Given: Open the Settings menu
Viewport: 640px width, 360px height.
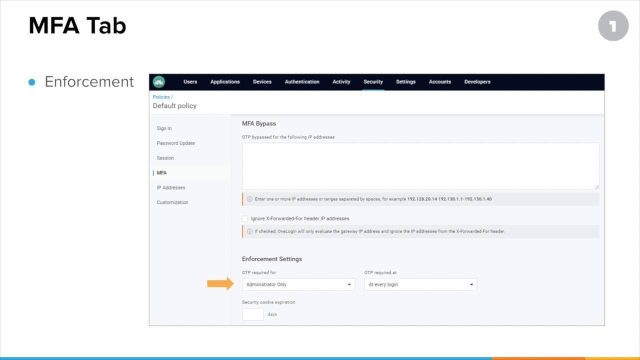Looking at the screenshot, I should 406,82.
